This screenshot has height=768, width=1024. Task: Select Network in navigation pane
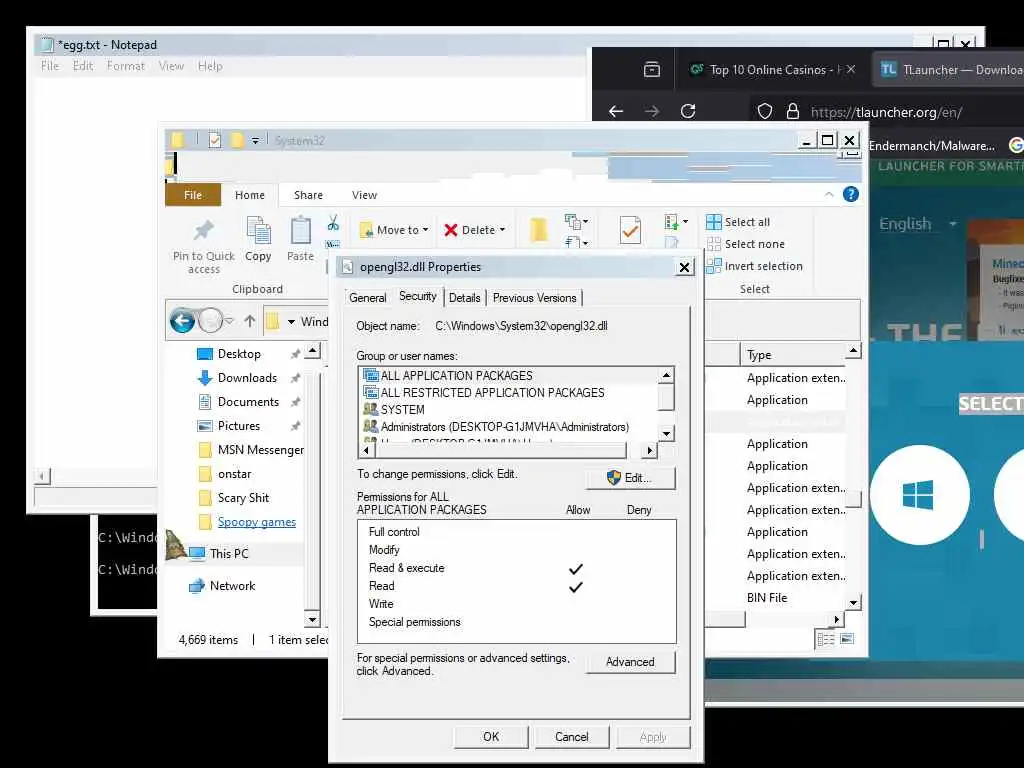coord(232,586)
